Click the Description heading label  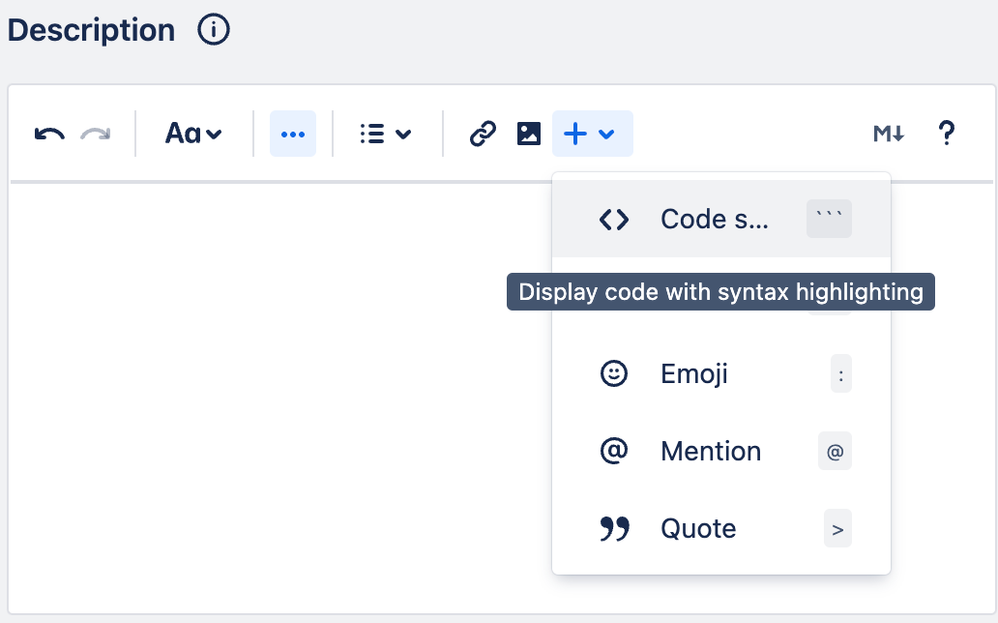91,30
